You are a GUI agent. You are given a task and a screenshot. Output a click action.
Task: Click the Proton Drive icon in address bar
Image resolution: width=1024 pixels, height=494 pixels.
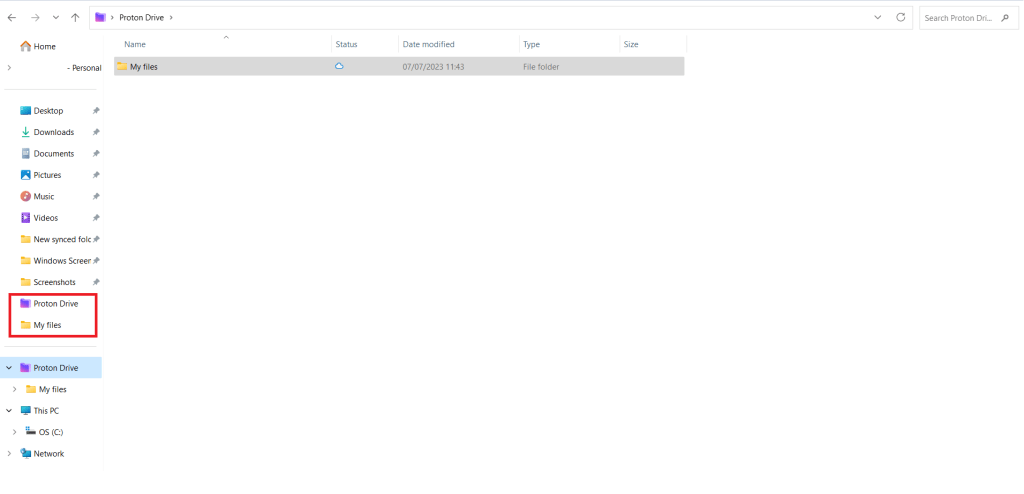[101, 18]
